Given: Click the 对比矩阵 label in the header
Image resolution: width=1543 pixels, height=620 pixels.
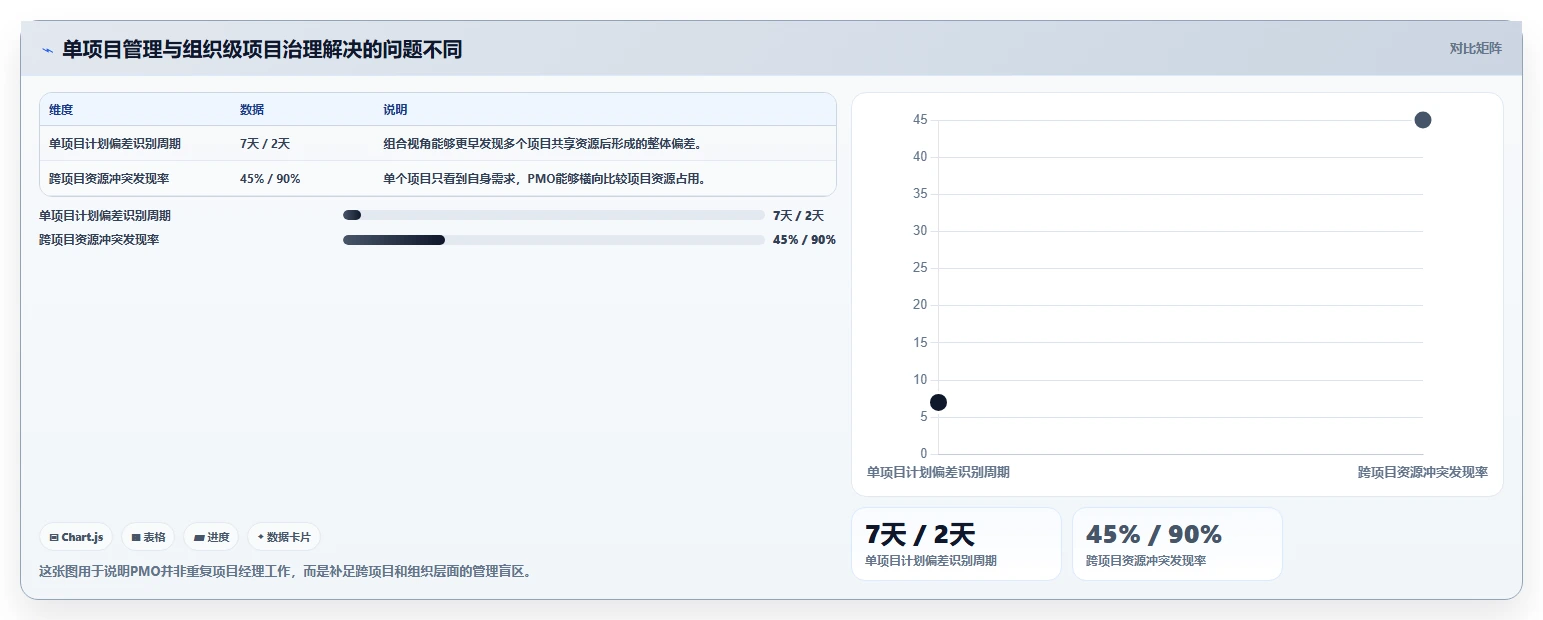Looking at the screenshot, I should pyautogui.click(x=1475, y=48).
